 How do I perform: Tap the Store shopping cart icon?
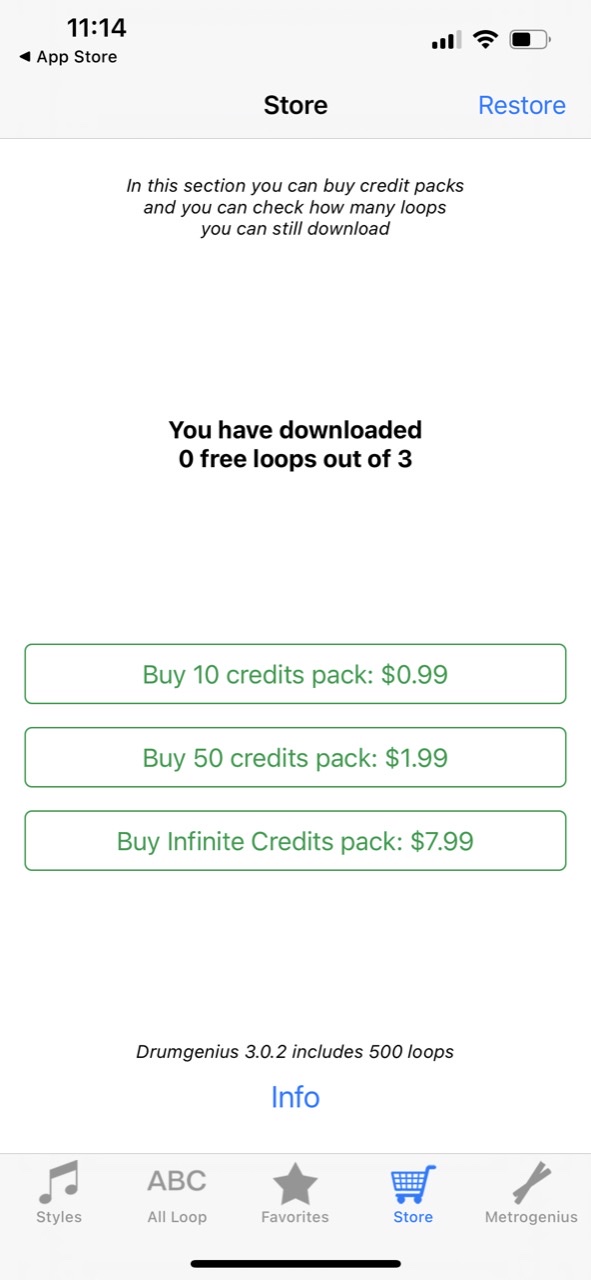pyautogui.click(x=413, y=1183)
